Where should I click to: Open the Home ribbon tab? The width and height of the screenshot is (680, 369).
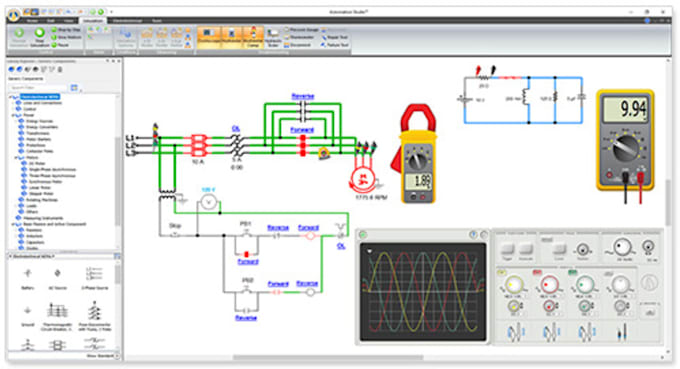click(x=32, y=21)
